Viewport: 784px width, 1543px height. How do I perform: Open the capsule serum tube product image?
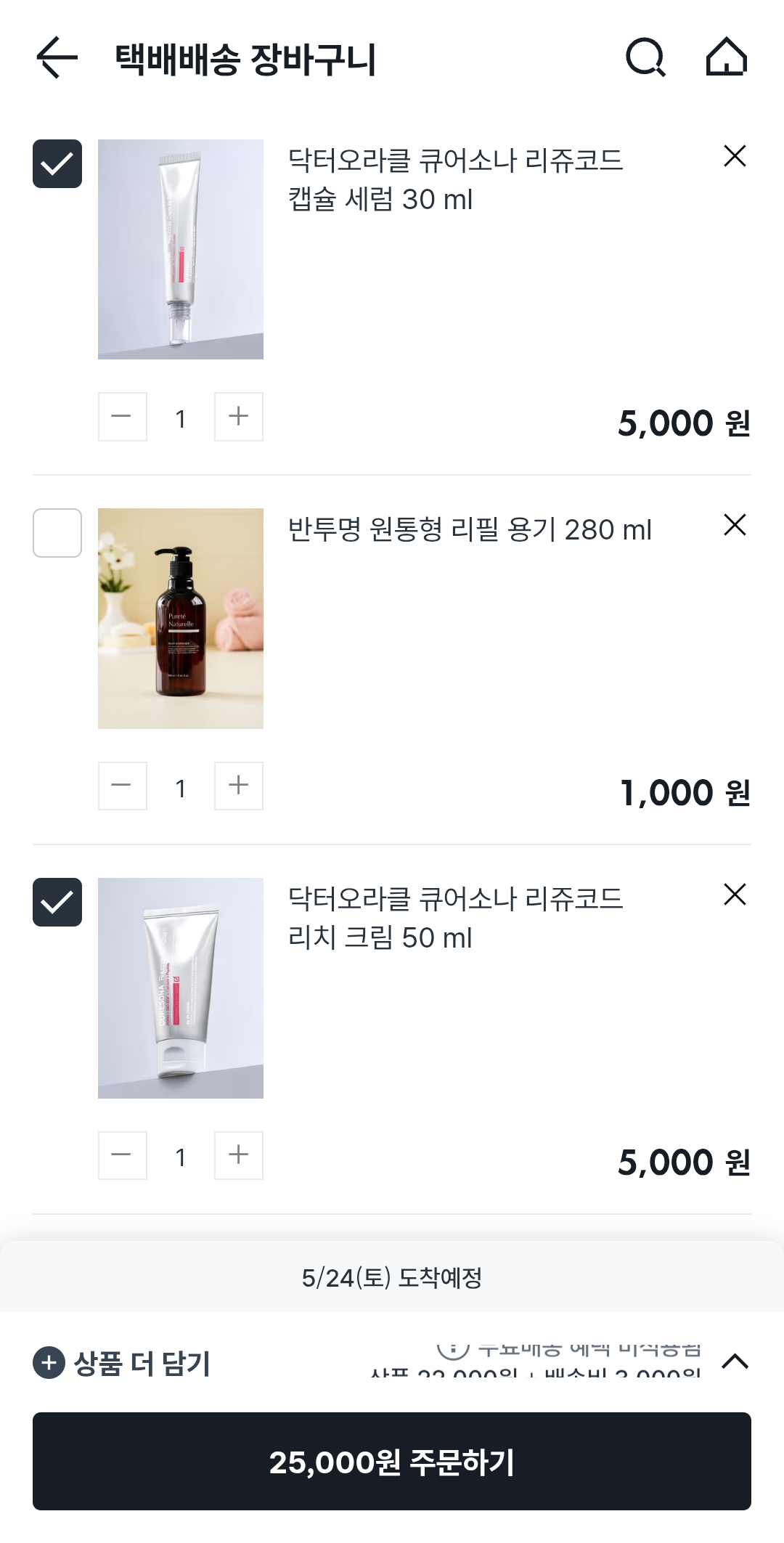coord(181,249)
